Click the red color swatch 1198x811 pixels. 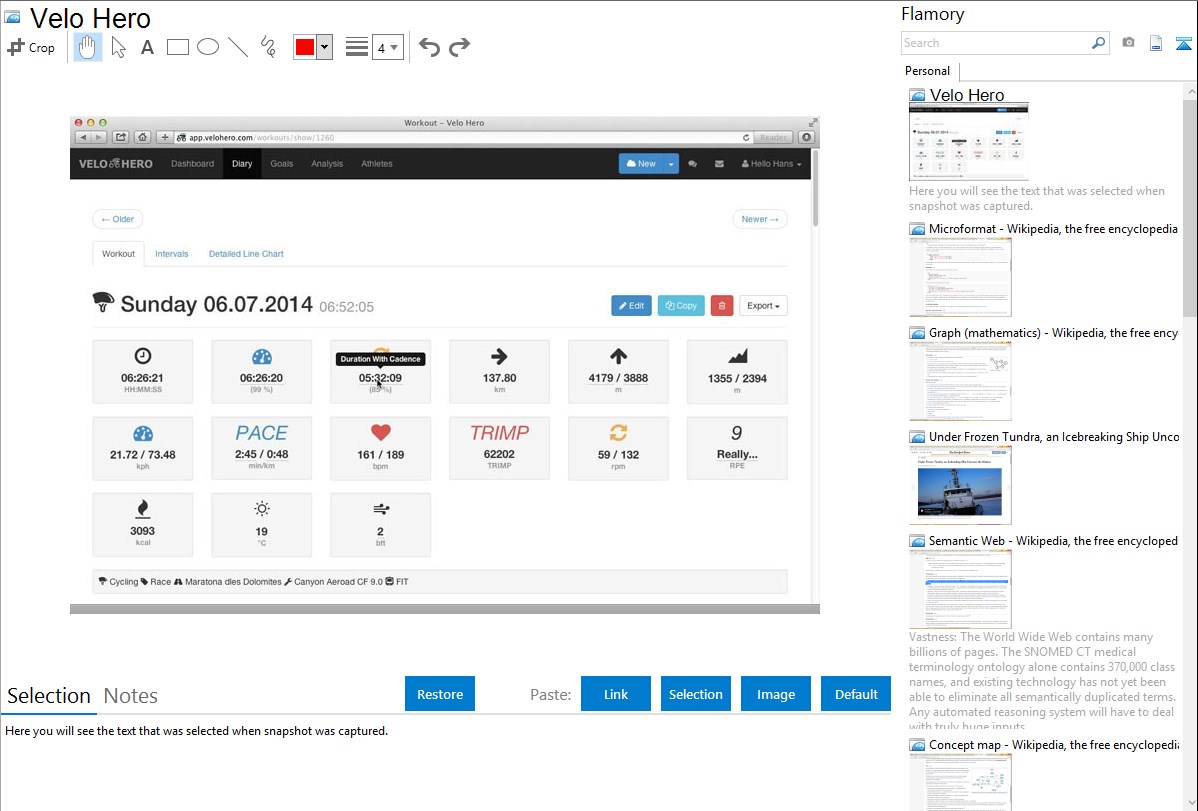[x=305, y=47]
